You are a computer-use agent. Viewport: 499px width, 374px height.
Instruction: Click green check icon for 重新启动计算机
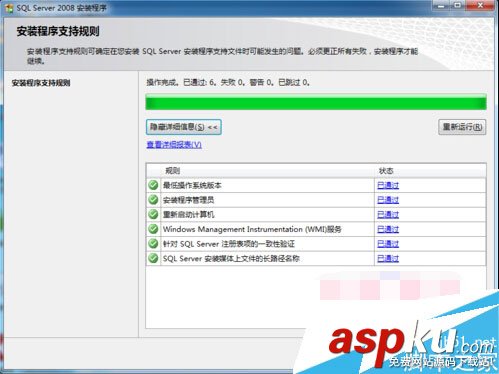[x=153, y=214]
